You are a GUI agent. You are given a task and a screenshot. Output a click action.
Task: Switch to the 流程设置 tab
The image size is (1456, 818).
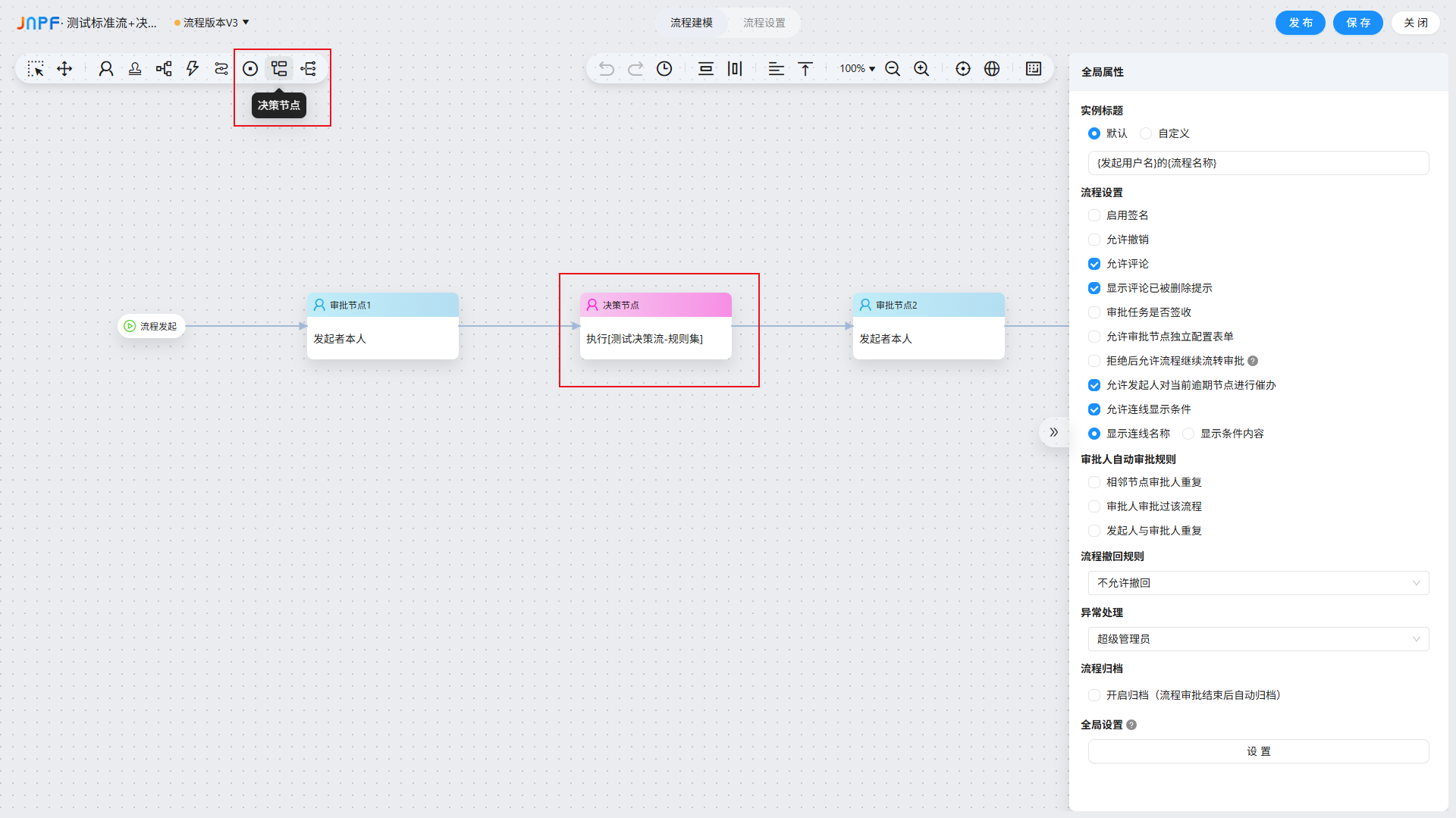click(764, 23)
